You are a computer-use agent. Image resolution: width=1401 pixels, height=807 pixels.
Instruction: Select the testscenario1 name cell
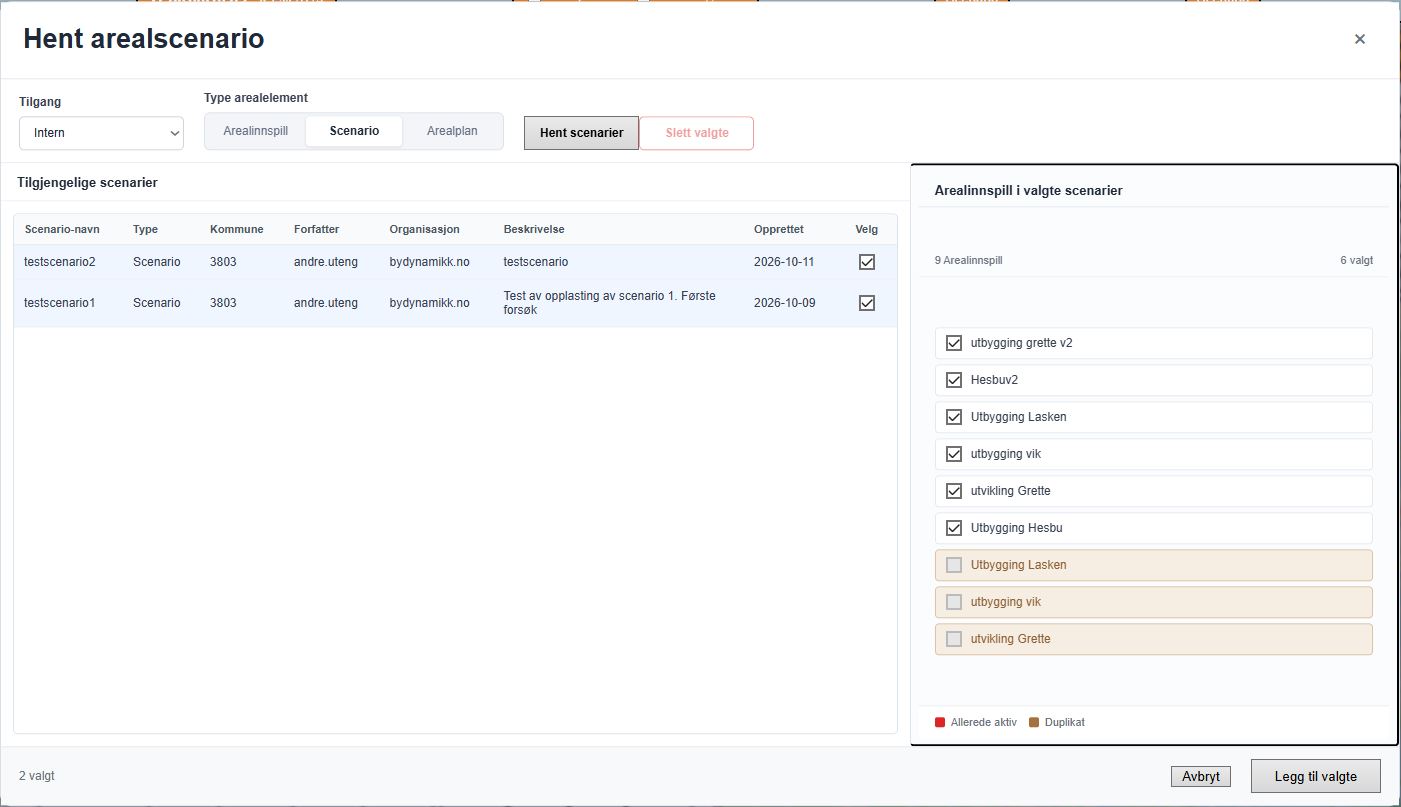coord(60,303)
